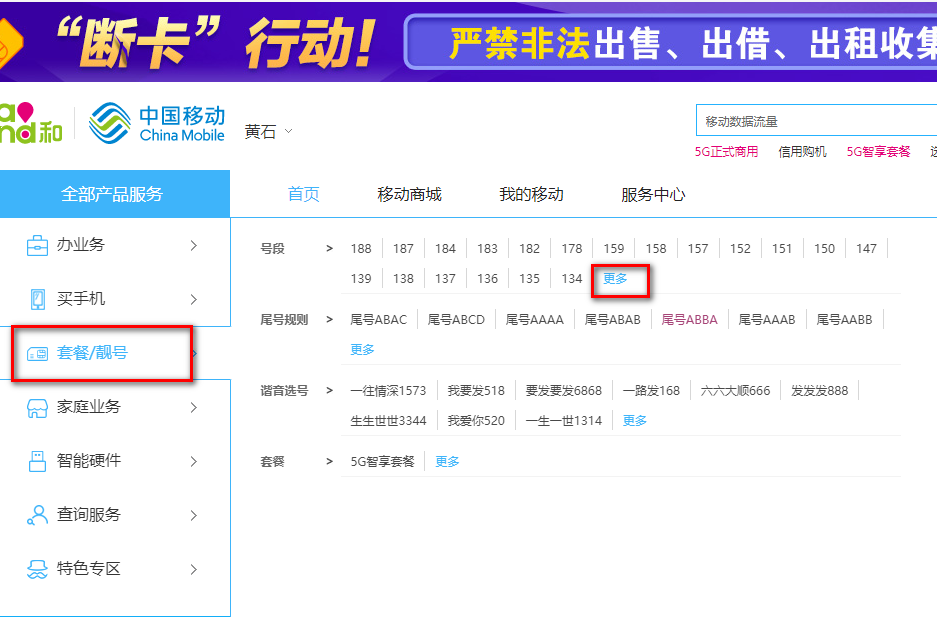The image size is (937, 617).
Task: Select number prefix 188
Action: point(361,249)
